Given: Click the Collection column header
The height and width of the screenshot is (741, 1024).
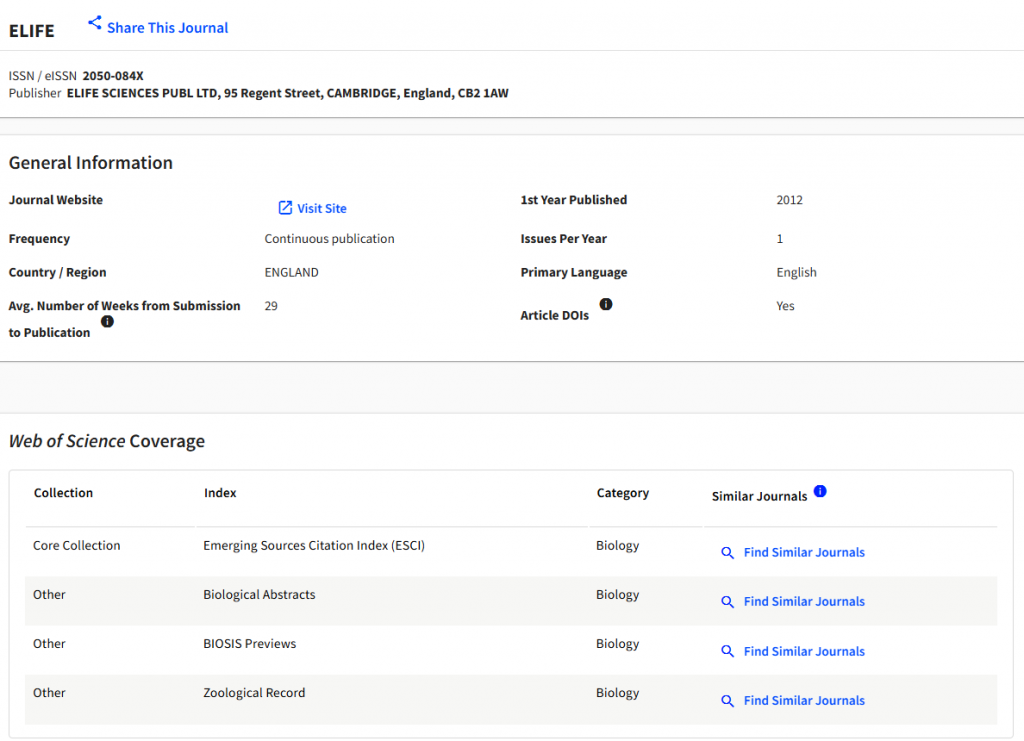Looking at the screenshot, I should [x=63, y=493].
